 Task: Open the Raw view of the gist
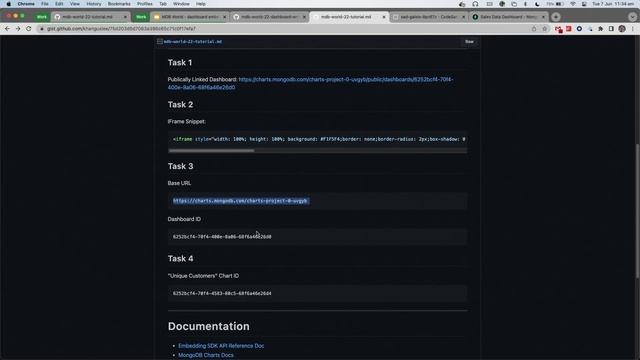(469, 42)
